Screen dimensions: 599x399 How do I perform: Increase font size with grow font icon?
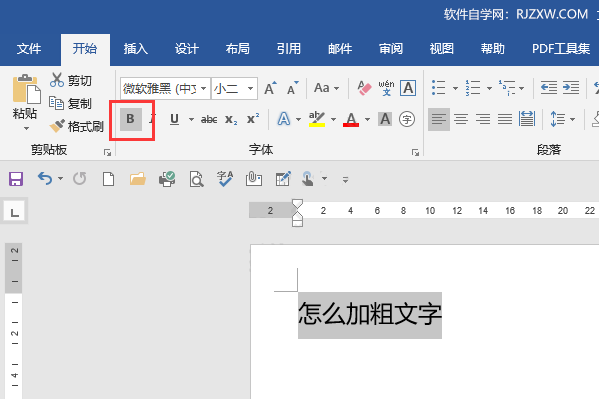coord(271,88)
